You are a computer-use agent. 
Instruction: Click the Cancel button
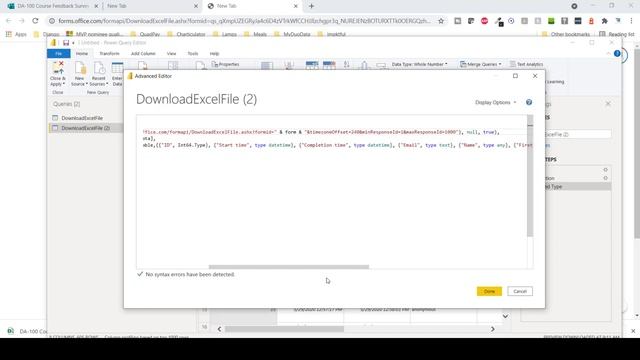coord(520,291)
